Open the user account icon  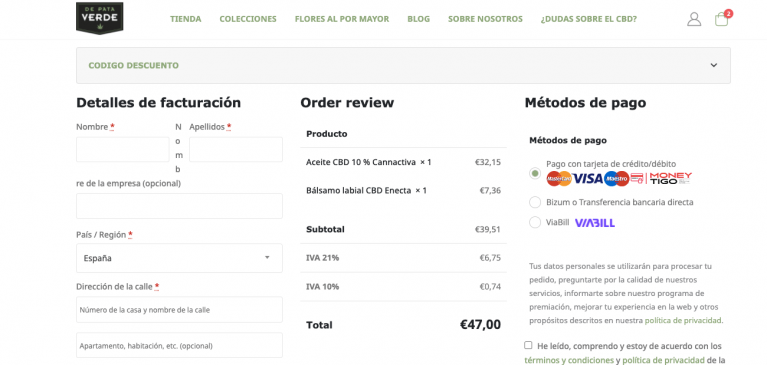(694, 19)
